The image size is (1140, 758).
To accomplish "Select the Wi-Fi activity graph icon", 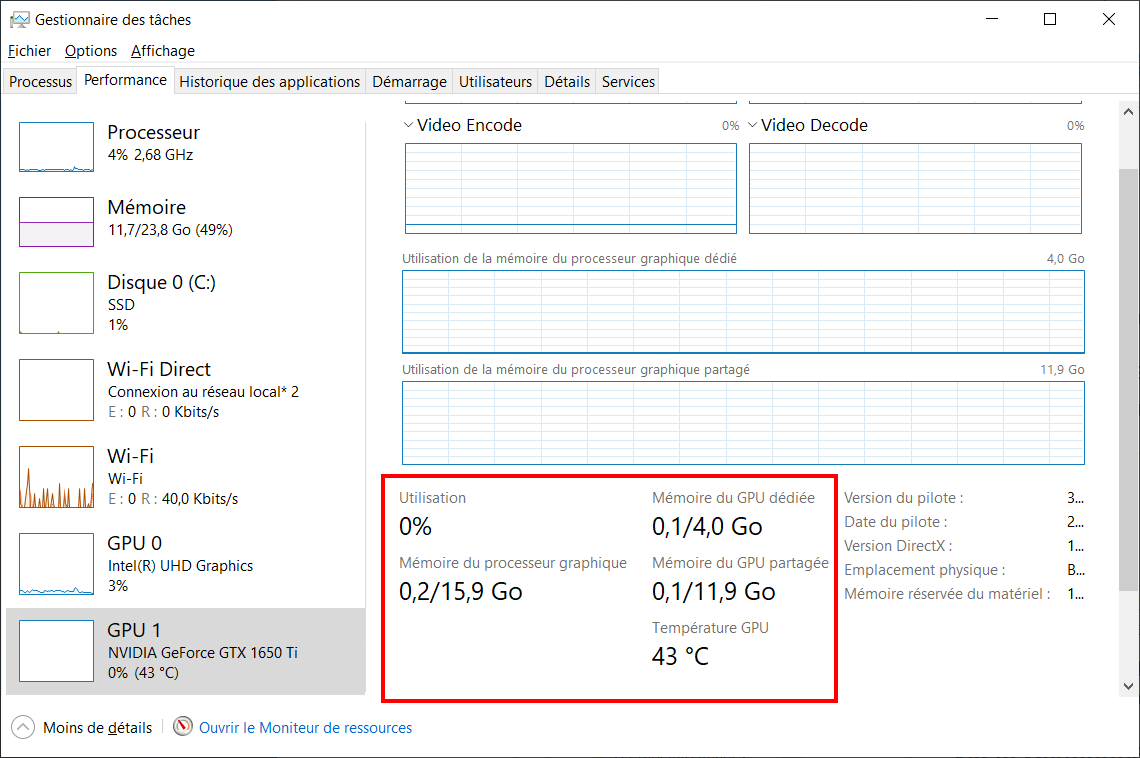I will 57,477.
